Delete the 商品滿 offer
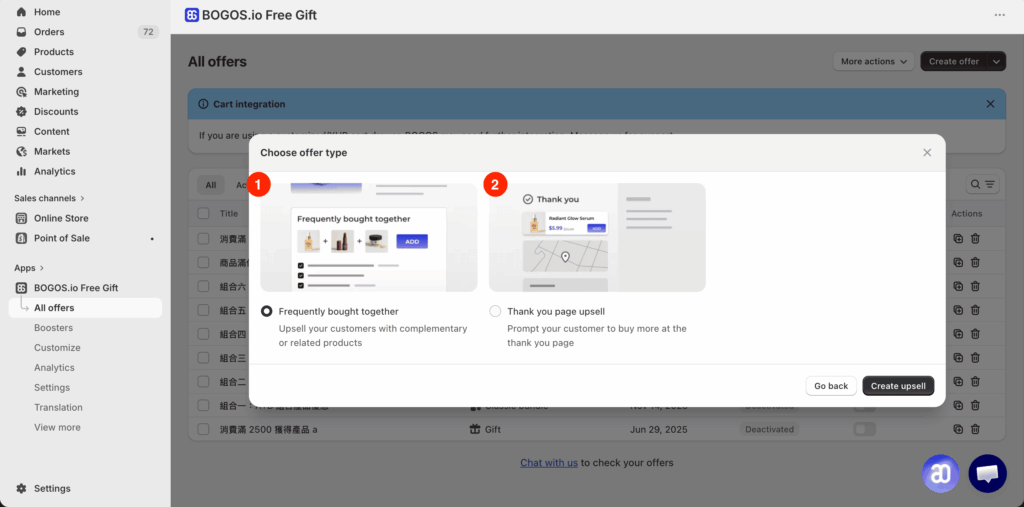Viewport: 1024px width, 507px height. click(975, 262)
